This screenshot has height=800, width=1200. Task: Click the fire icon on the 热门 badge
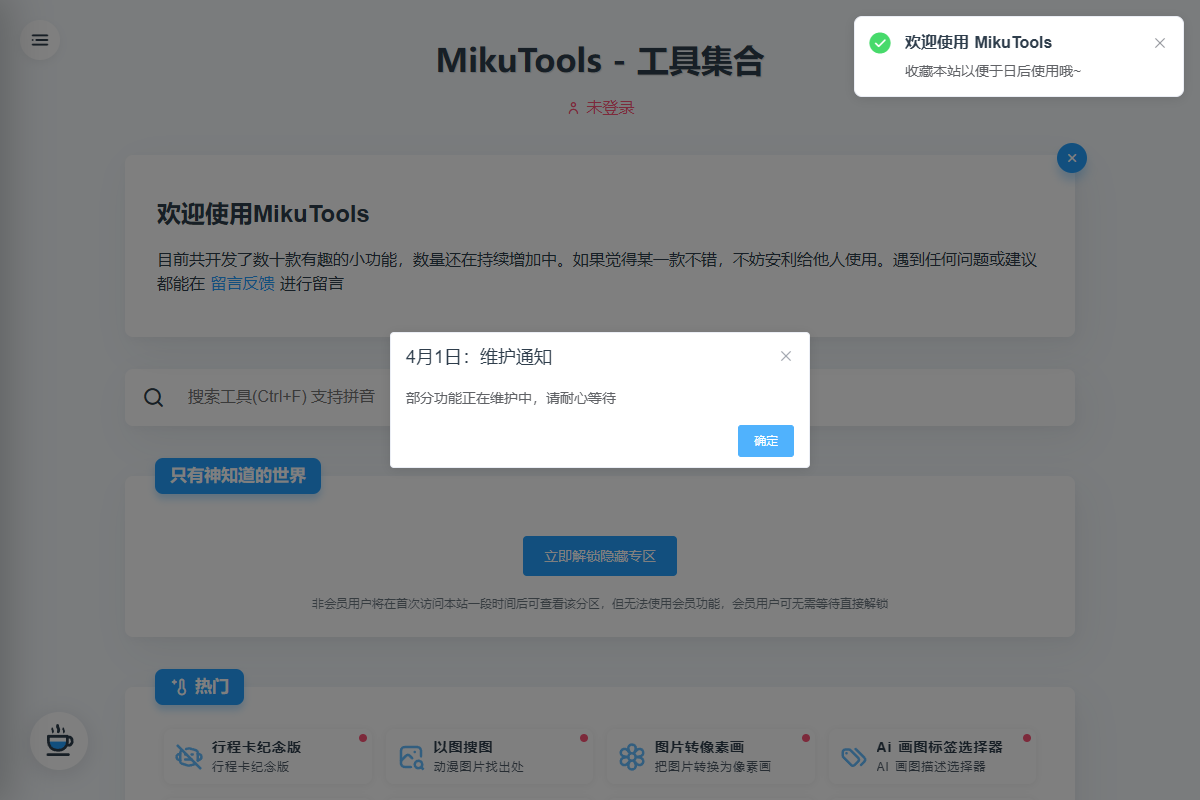[180, 687]
